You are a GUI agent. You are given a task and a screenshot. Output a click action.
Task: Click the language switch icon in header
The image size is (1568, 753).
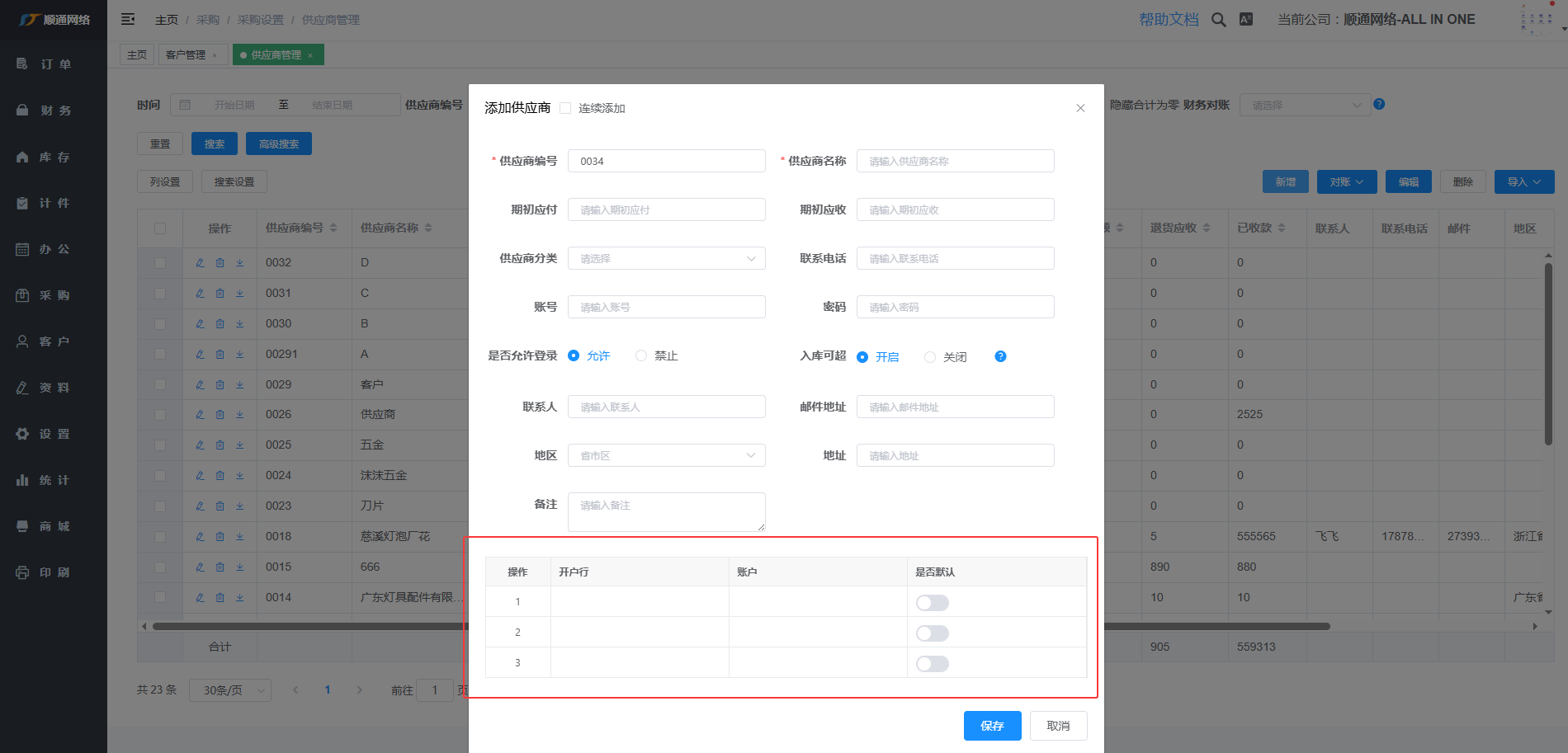[x=1246, y=19]
